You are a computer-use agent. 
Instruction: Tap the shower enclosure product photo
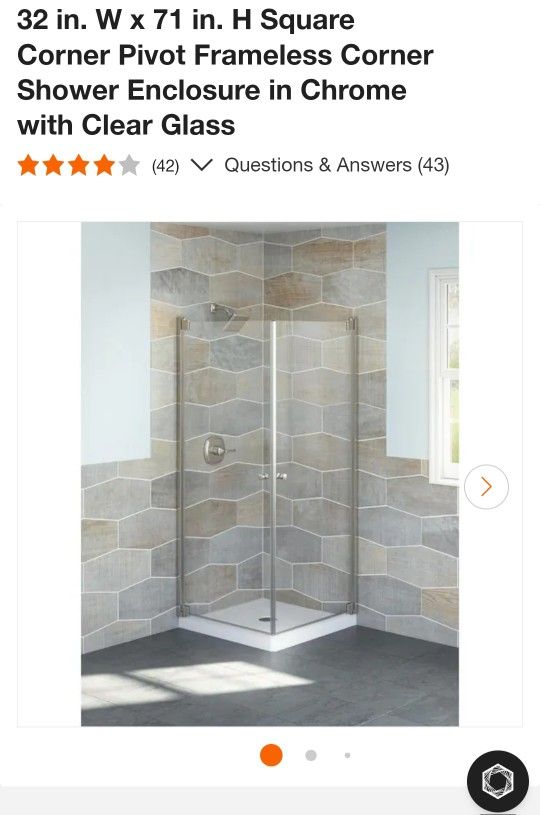[270, 474]
